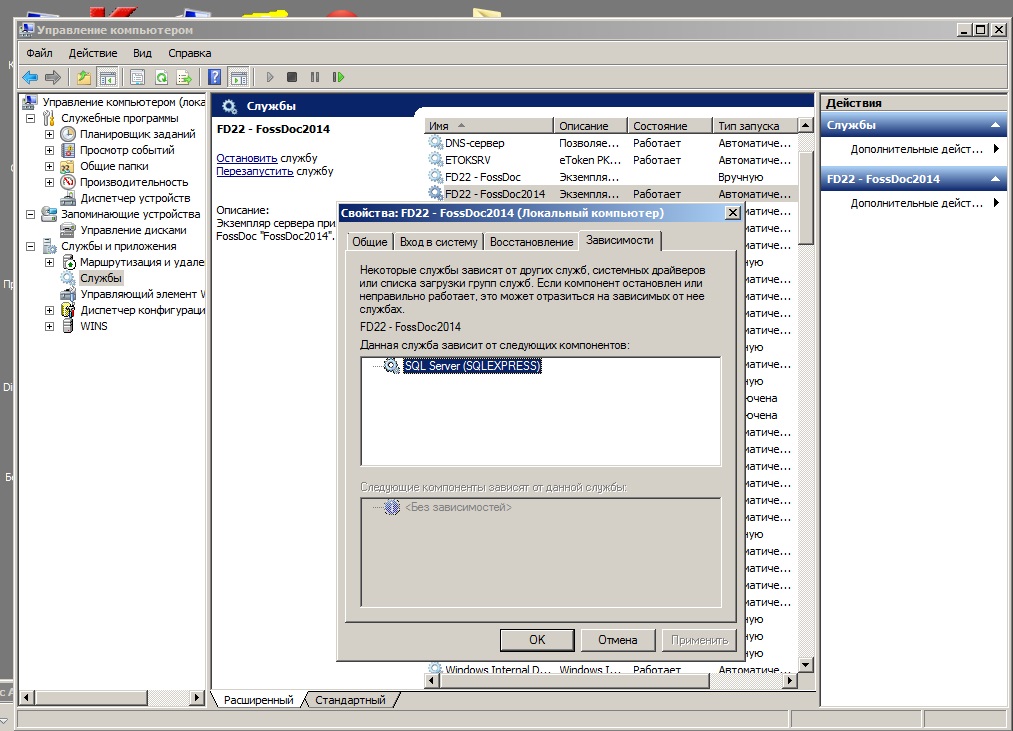The image size is (1013, 731).
Task: Open the Вид menu
Action: point(142,53)
